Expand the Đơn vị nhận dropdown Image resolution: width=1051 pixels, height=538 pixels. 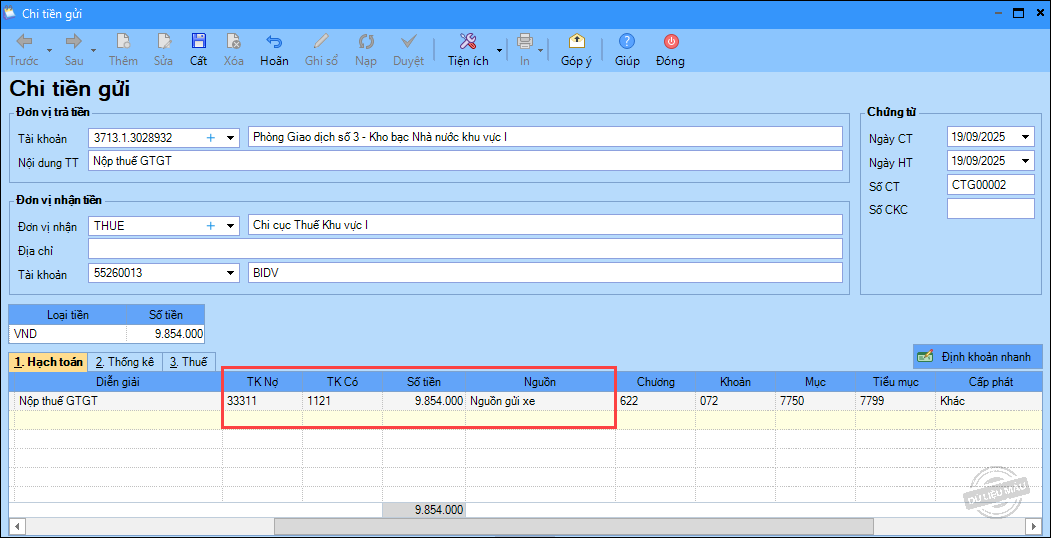click(230, 226)
